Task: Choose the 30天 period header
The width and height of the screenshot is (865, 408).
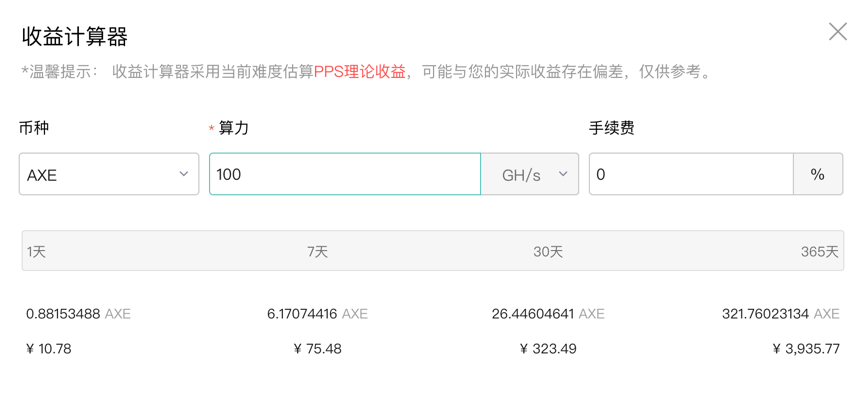Action: click(548, 252)
